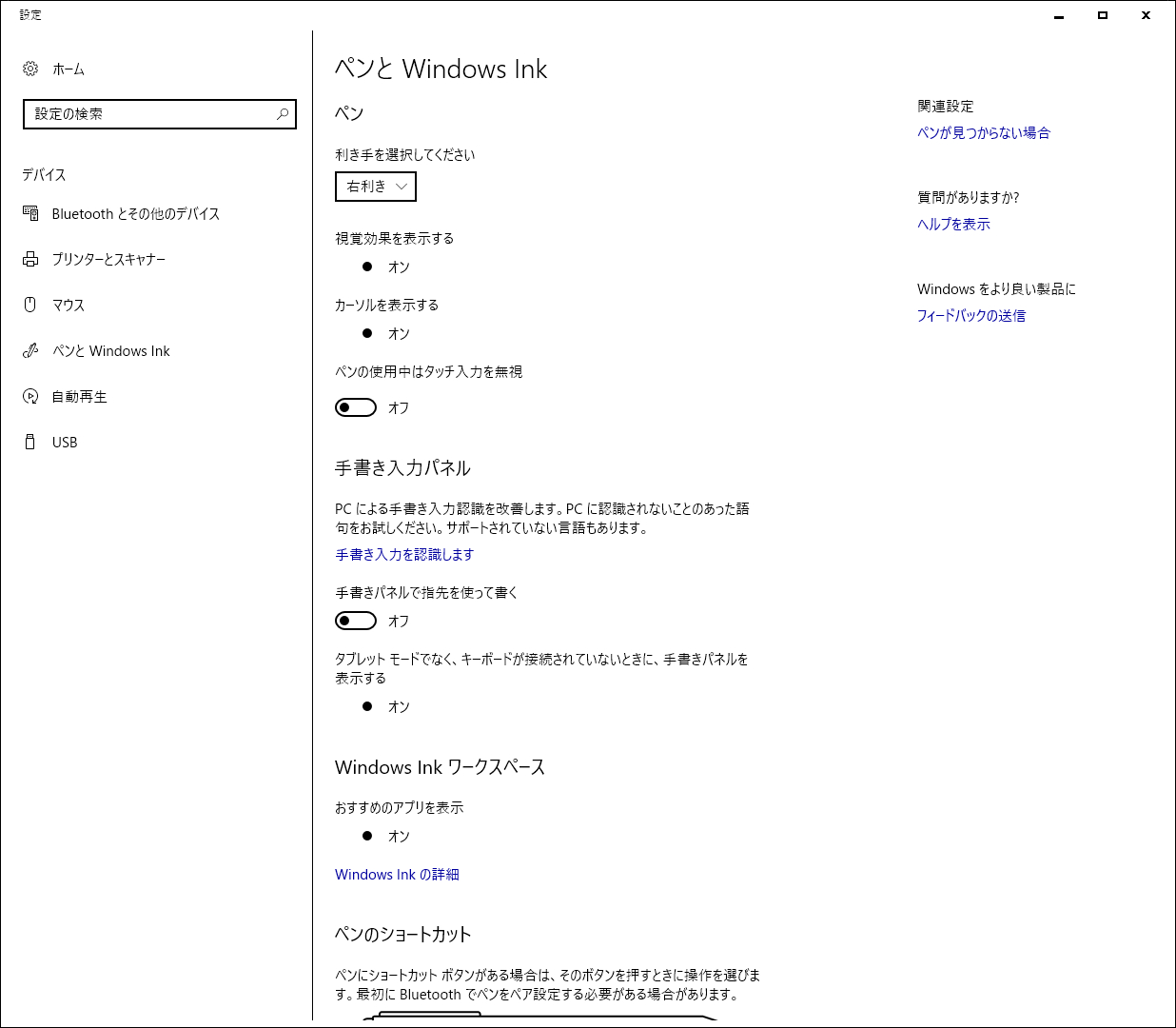The image size is (1176, 1028).
Task: Click the 利き手を選択してください label
Action: click(x=405, y=154)
